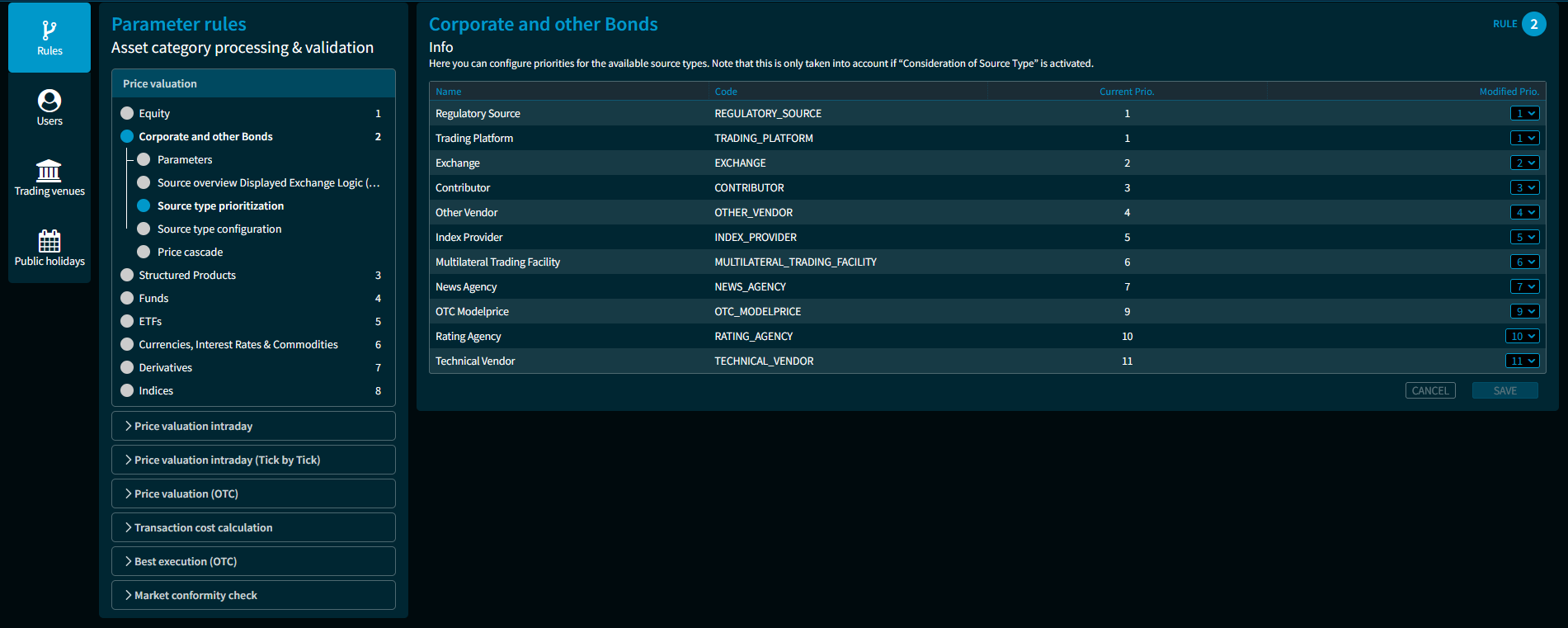The image size is (1568, 628).
Task: Click the Price valuation panel header
Action: click(x=253, y=83)
